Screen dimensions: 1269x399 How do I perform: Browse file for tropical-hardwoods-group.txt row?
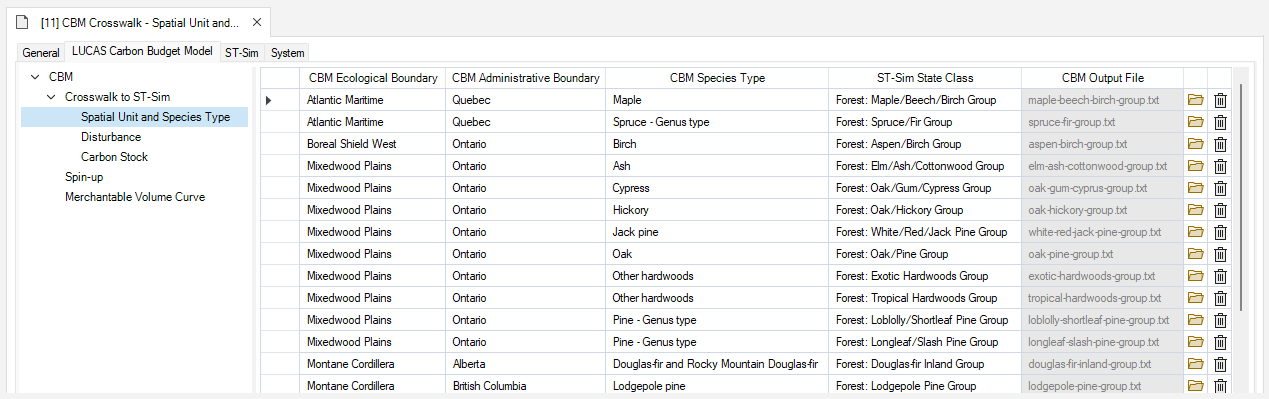[1195, 298]
